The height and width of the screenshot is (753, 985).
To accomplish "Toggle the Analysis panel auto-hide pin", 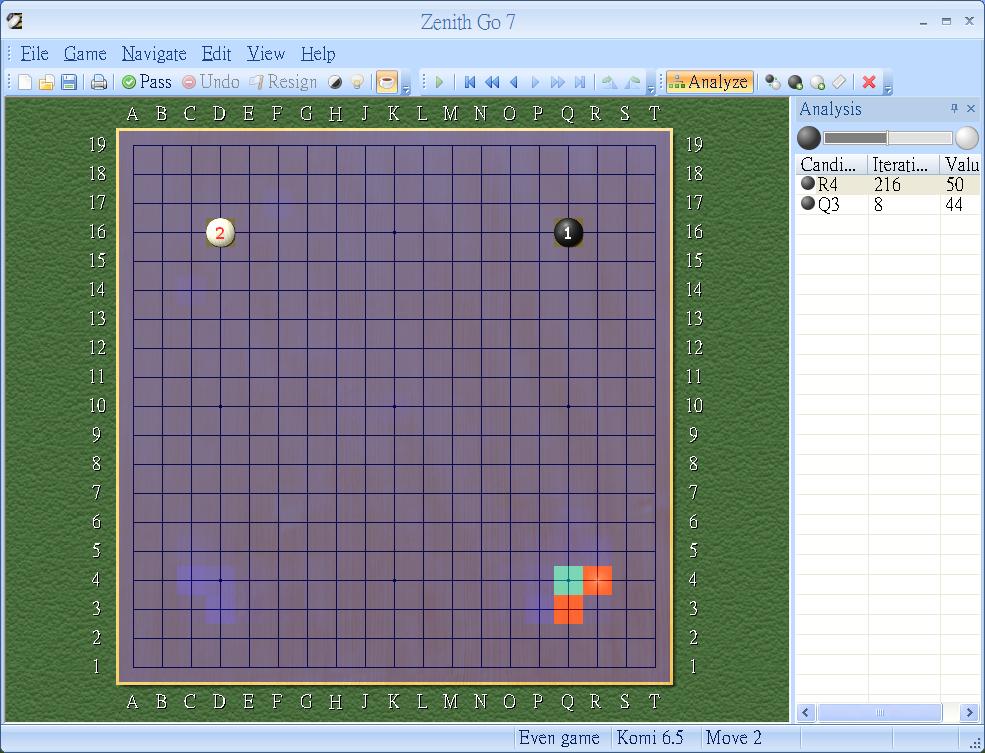I will [955, 109].
